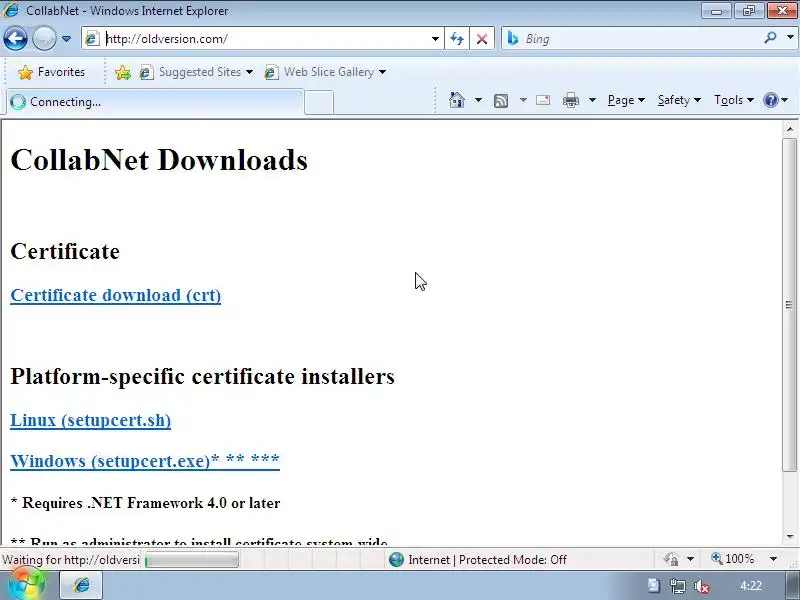This screenshot has width=800, height=600.
Task: Open Certificate download (crt) link
Action: [116, 295]
